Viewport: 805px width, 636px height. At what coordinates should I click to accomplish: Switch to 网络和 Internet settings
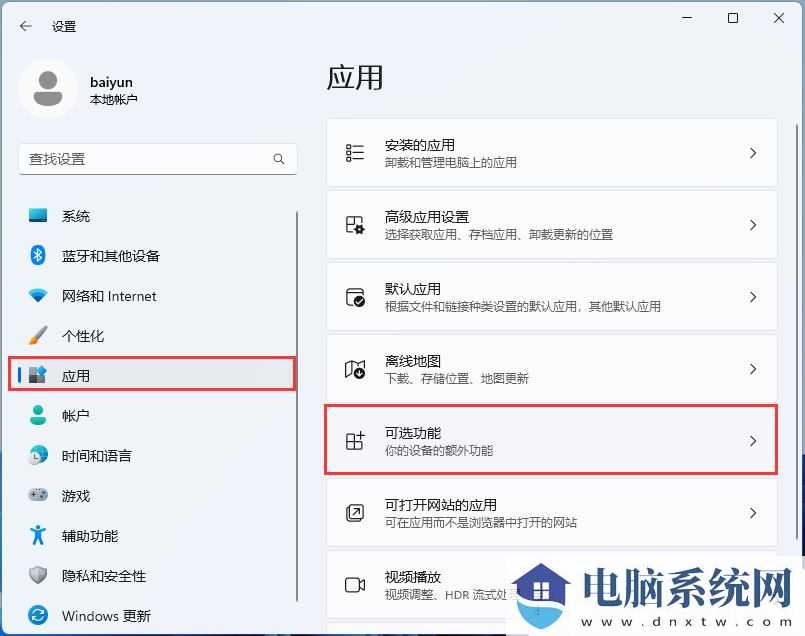(100, 296)
